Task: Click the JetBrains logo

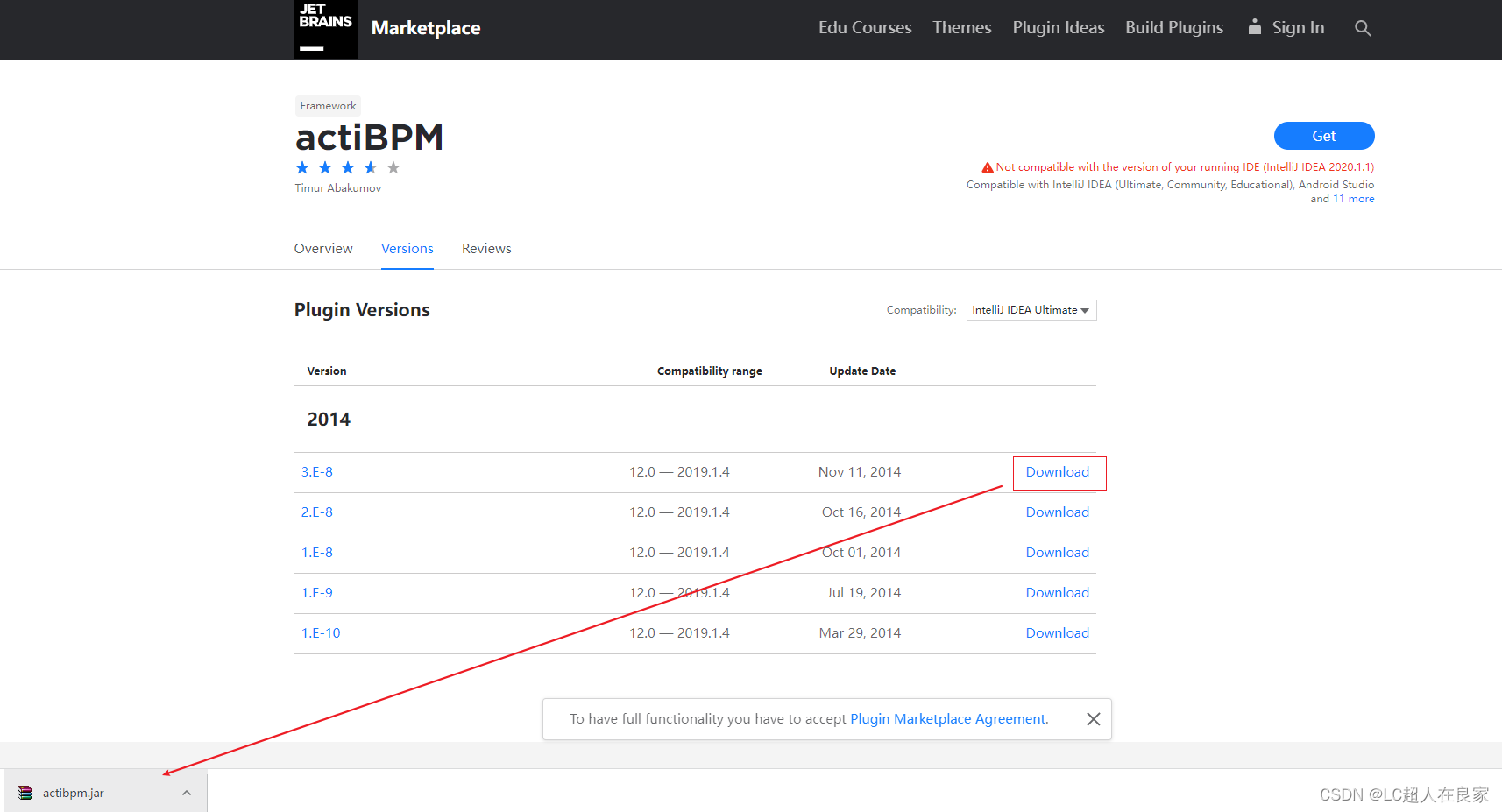Action: pos(325,29)
